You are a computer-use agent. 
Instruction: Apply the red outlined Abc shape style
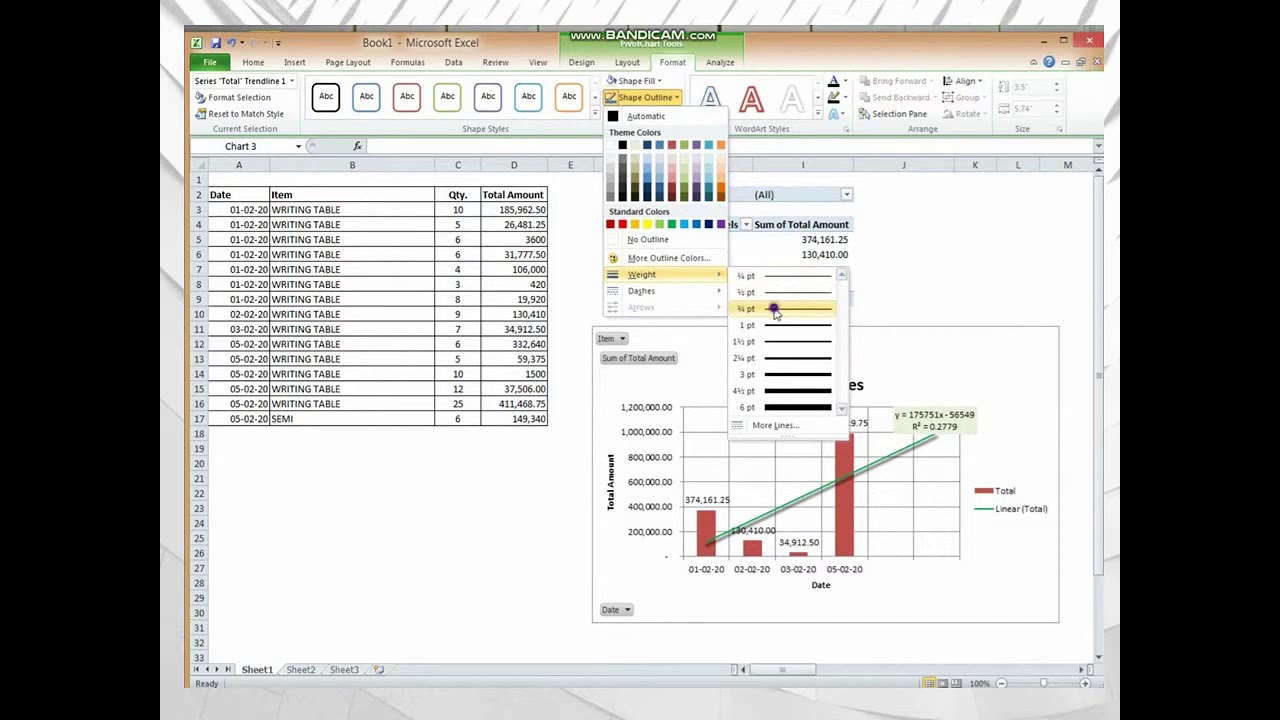pyautogui.click(x=407, y=96)
